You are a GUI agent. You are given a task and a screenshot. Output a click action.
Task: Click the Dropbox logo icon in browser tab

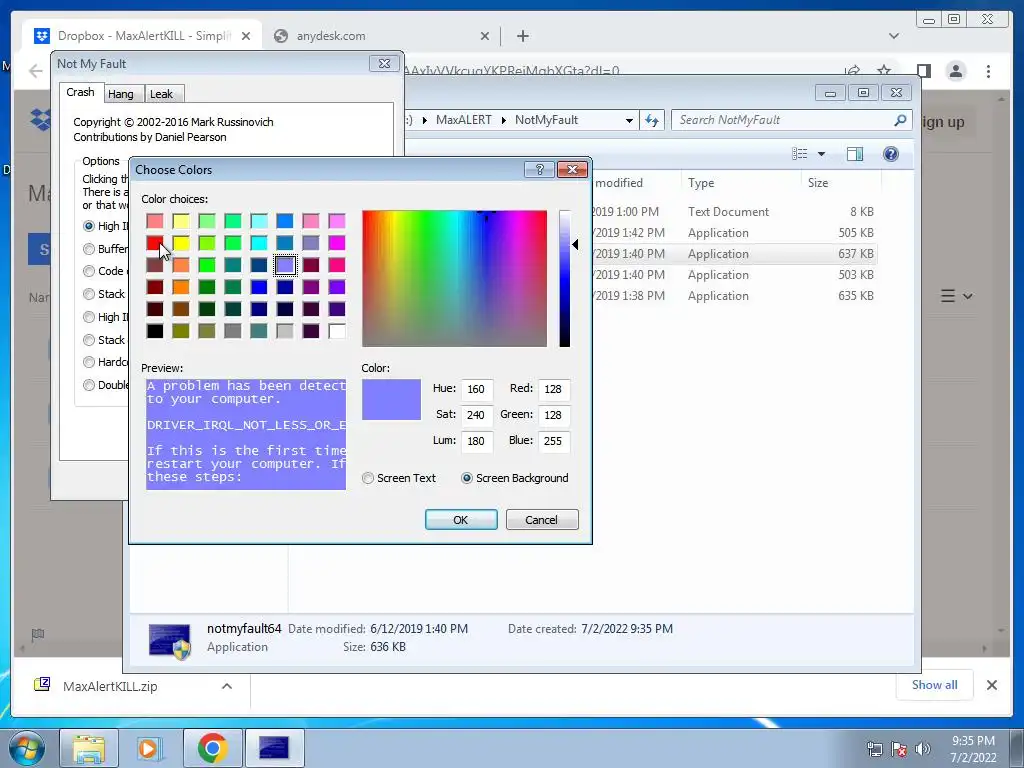click(x=42, y=36)
